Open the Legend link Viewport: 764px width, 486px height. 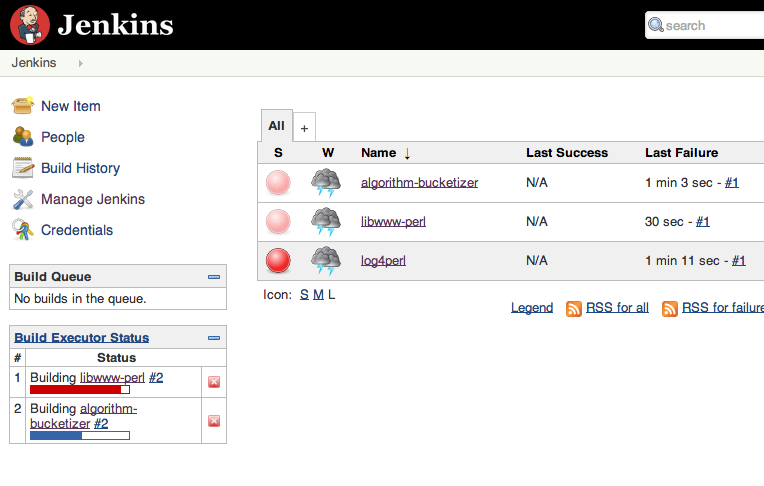pyautogui.click(x=532, y=308)
